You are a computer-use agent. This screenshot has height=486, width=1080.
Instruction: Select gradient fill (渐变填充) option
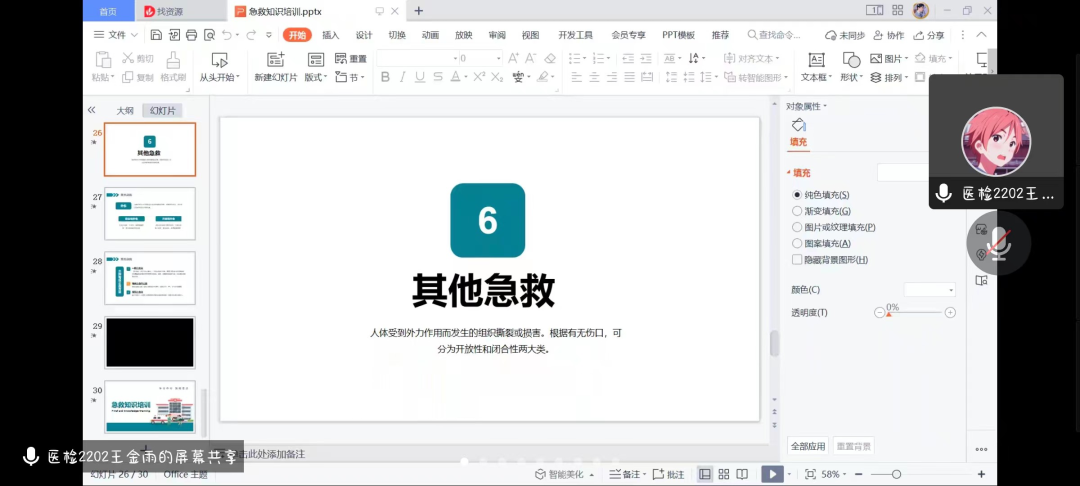tap(797, 211)
